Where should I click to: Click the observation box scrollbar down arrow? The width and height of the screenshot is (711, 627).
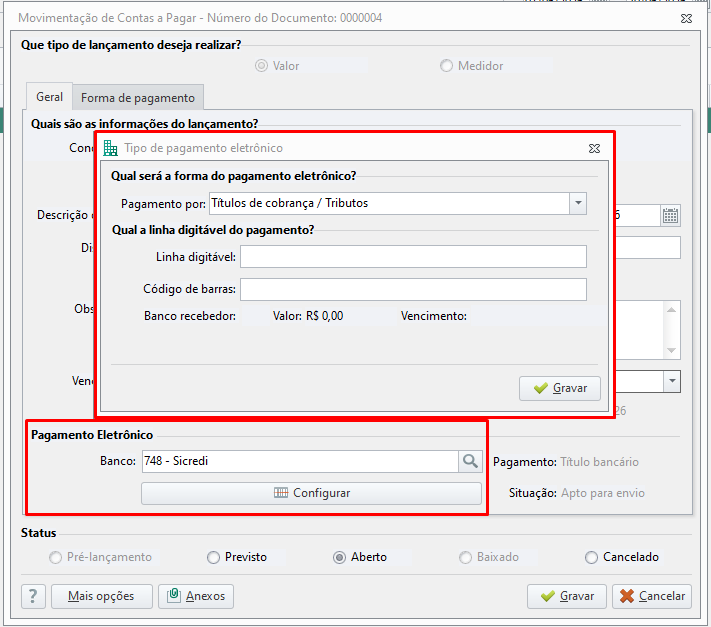672,350
